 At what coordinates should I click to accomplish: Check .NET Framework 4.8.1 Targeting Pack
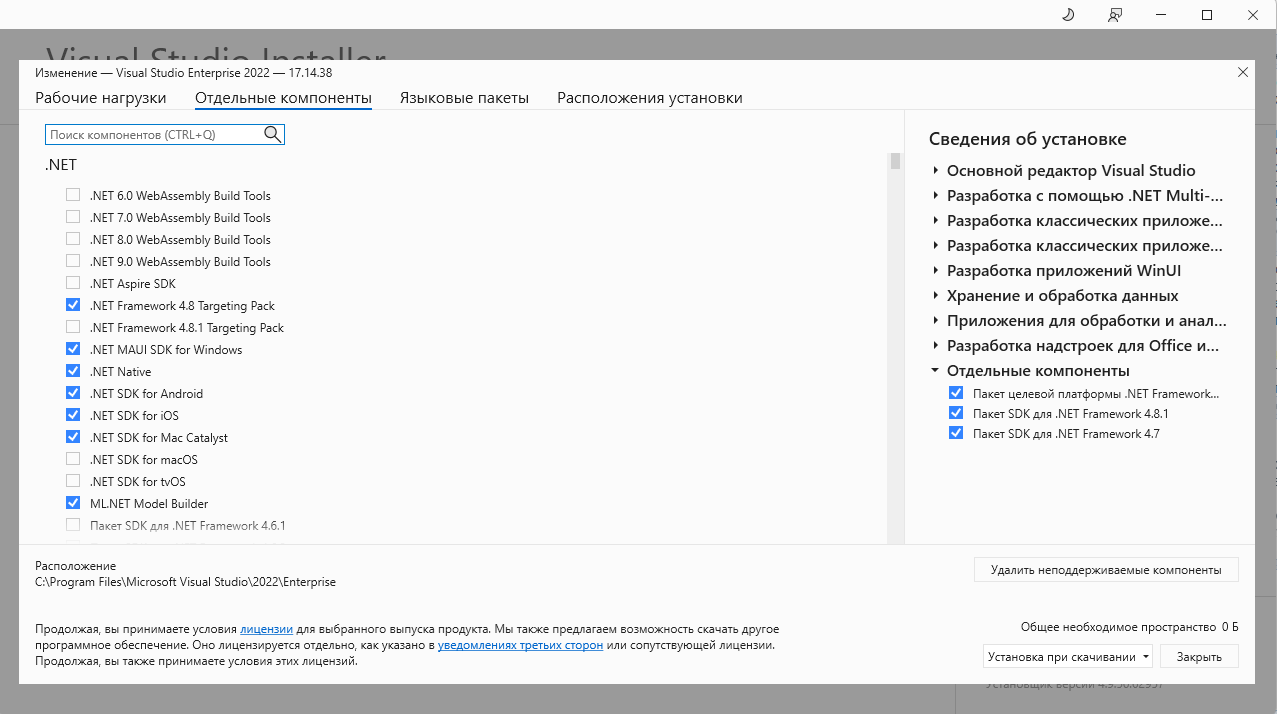73,328
